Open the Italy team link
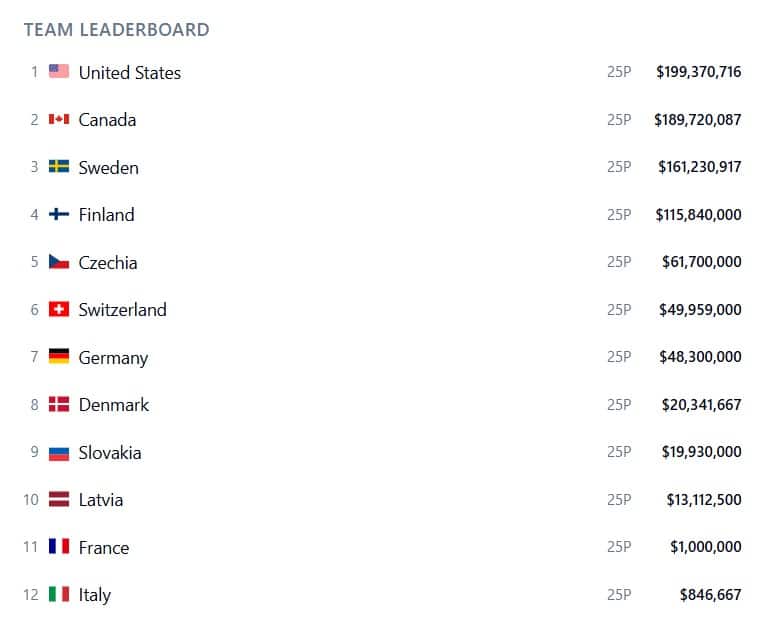The width and height of the screenshot is (758, 622). [95, 595]
